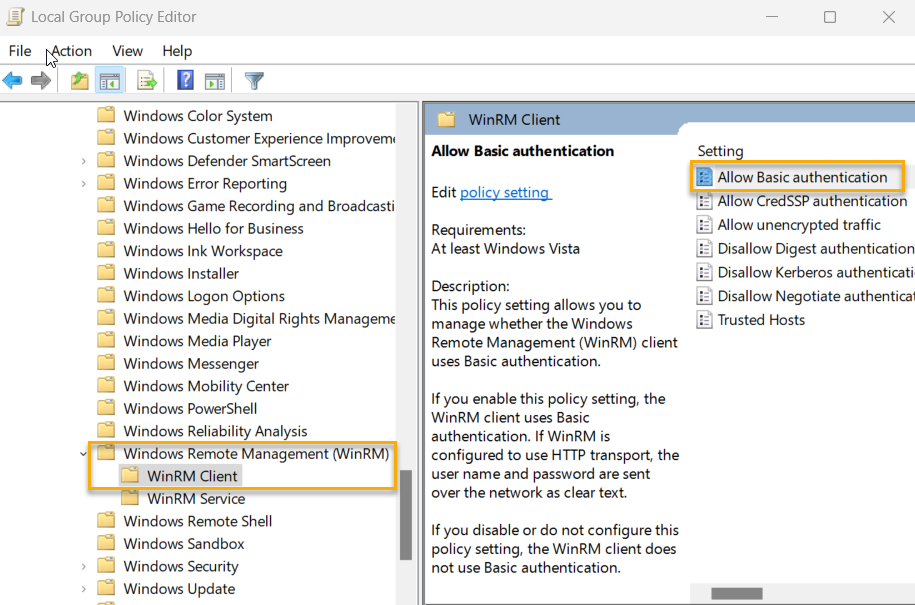Click the Filter settings icon

(x=253, y=80)
